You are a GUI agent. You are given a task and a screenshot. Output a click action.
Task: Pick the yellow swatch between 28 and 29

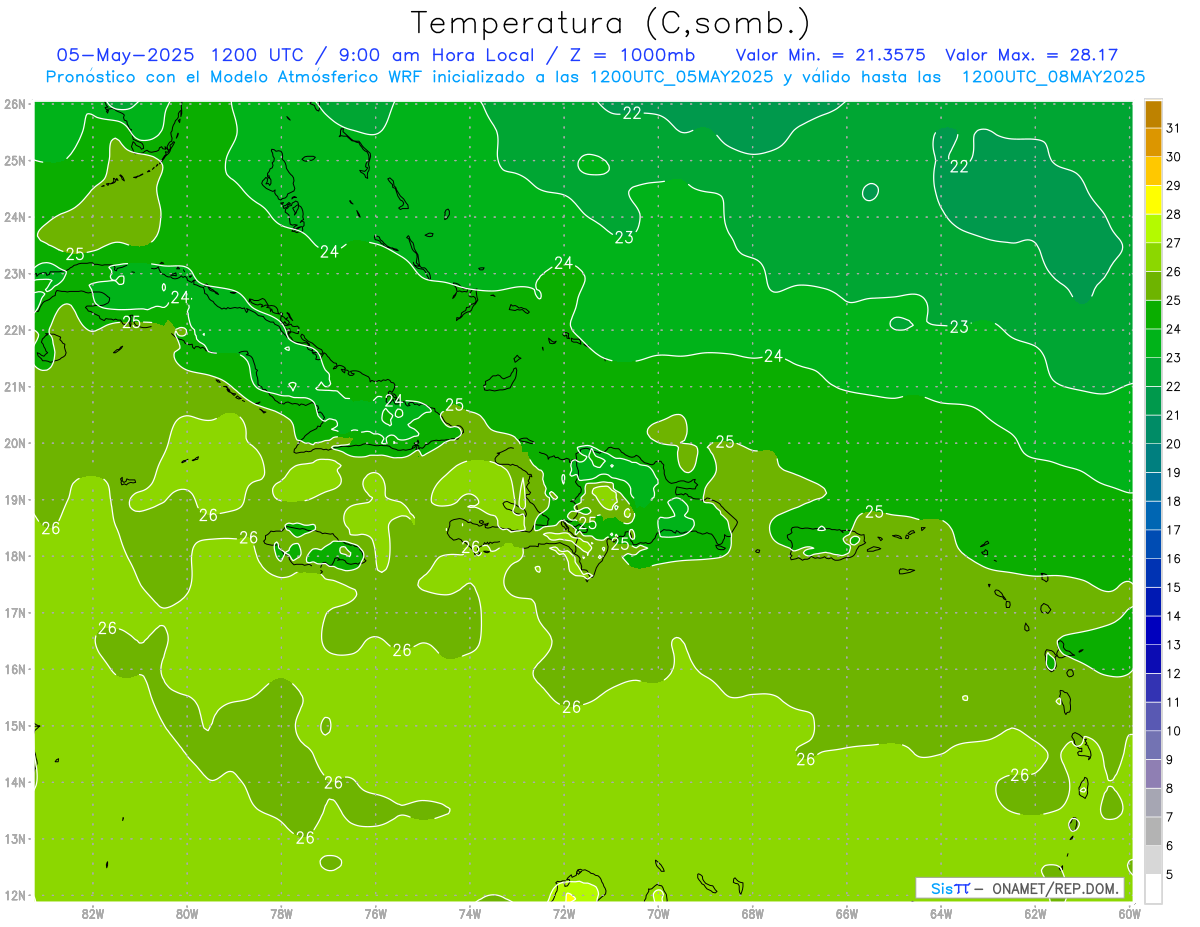pyautogui.click(x=1153, y=200)
